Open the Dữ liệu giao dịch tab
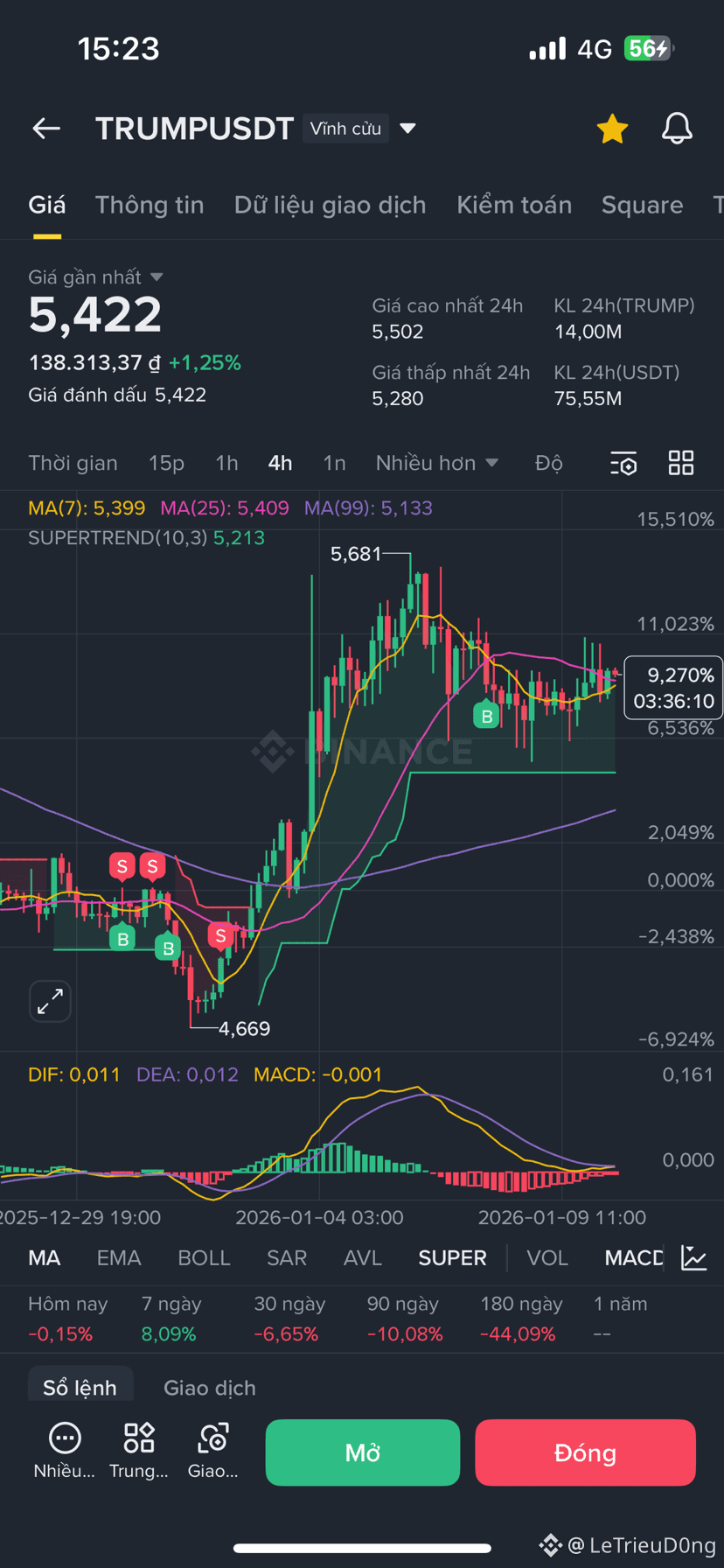The image size is (724, 1568). pos(330,205)
